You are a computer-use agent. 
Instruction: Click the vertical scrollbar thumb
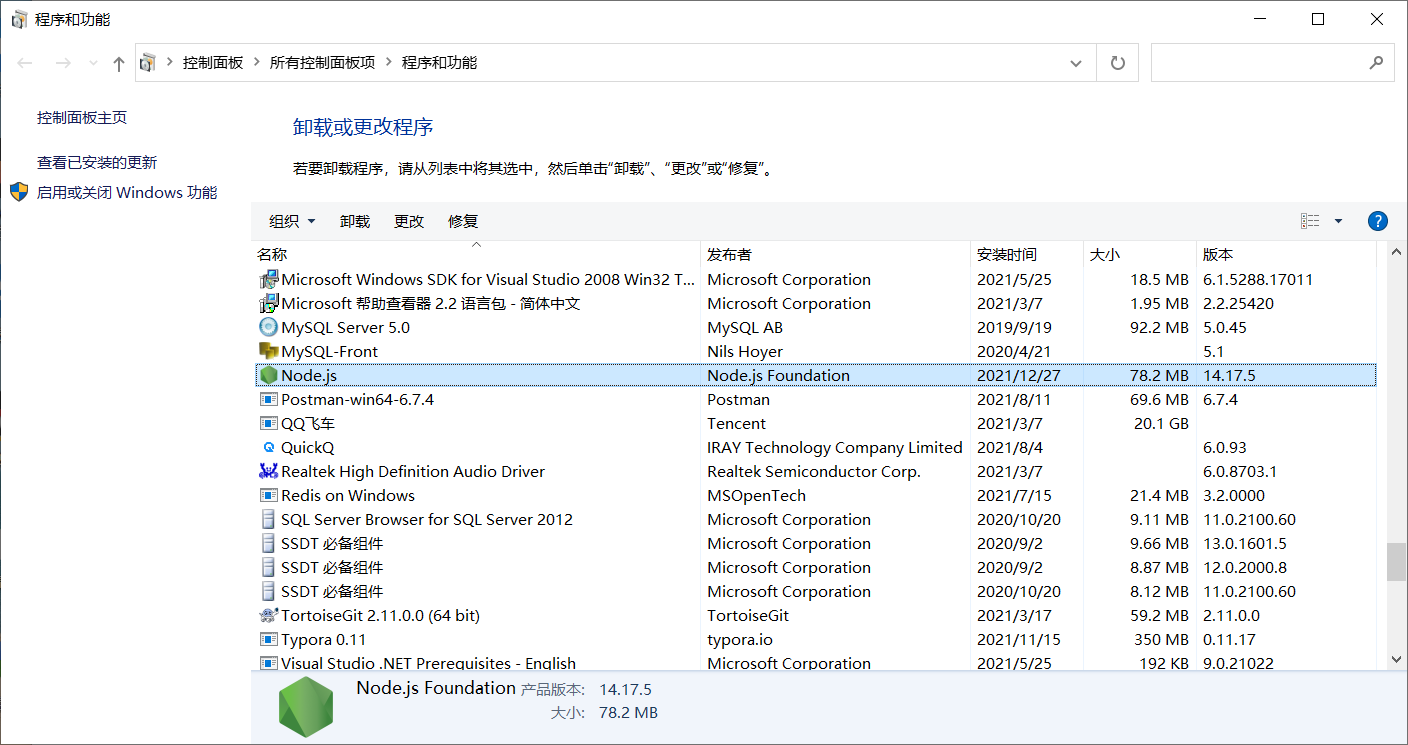(1396, 562)
